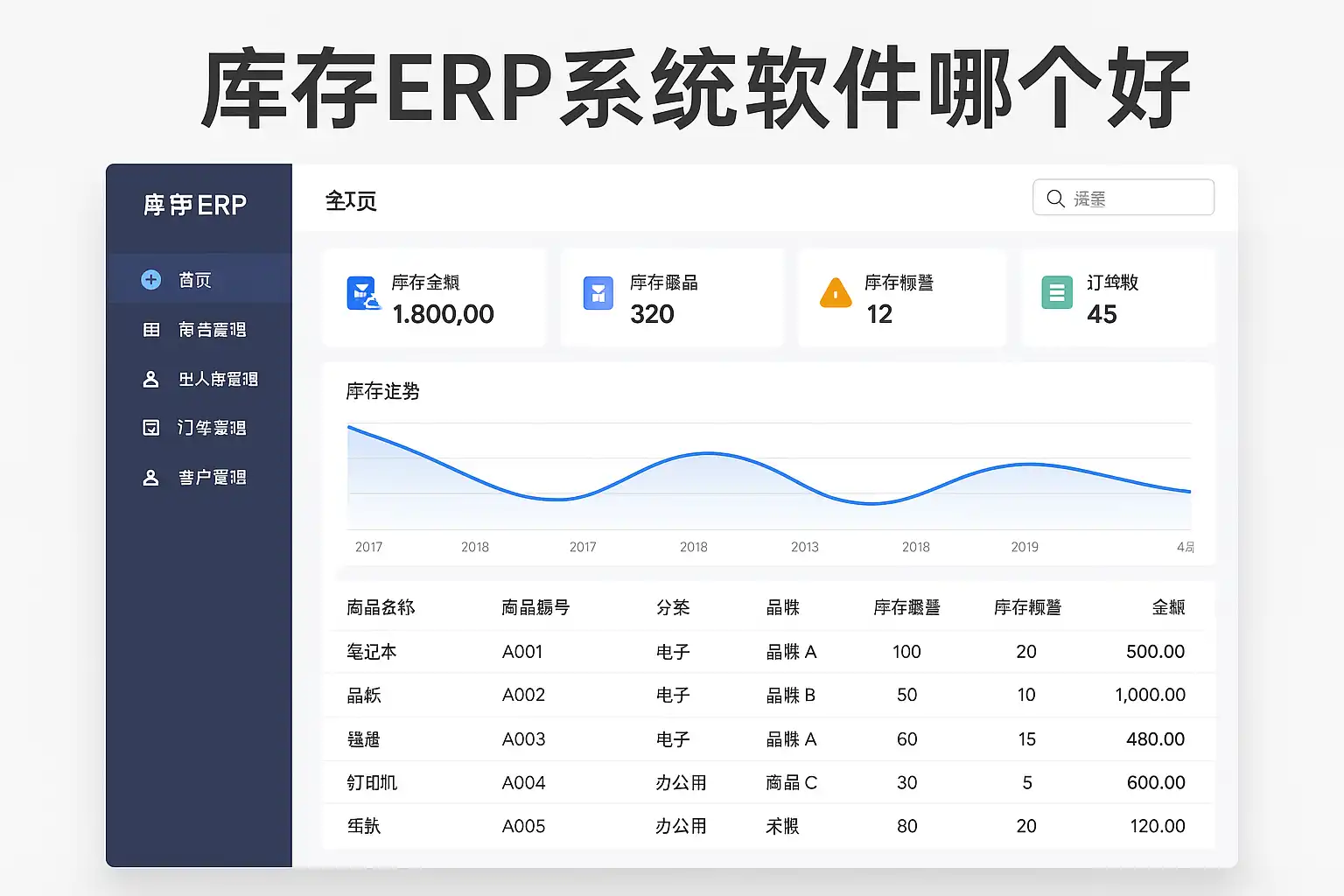Click the blue document icon beside 1.800,00
The height and width of the screenshot is (896, 1344).
(362, 294)
